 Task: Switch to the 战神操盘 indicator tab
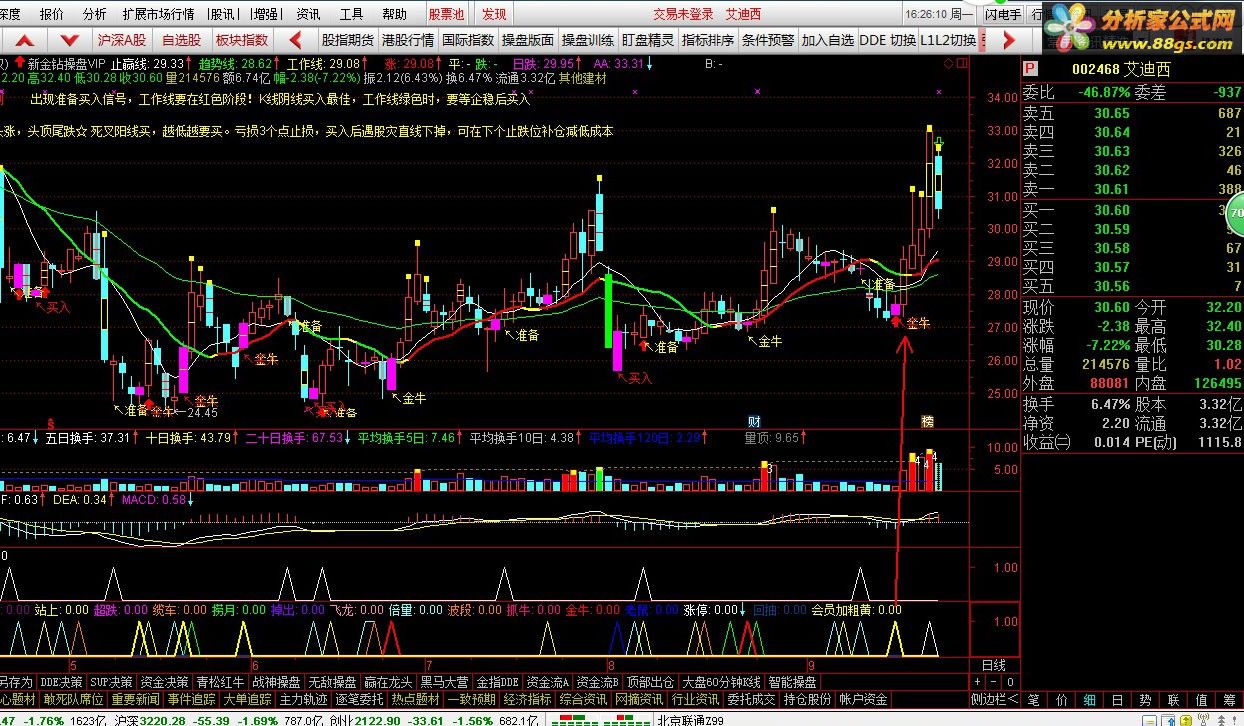click(276, 682)
